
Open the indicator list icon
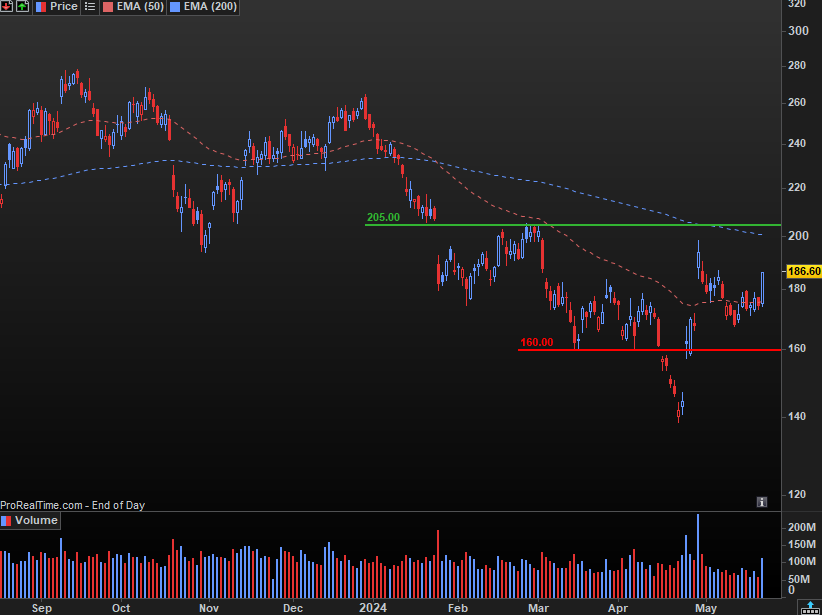point(90,7)
